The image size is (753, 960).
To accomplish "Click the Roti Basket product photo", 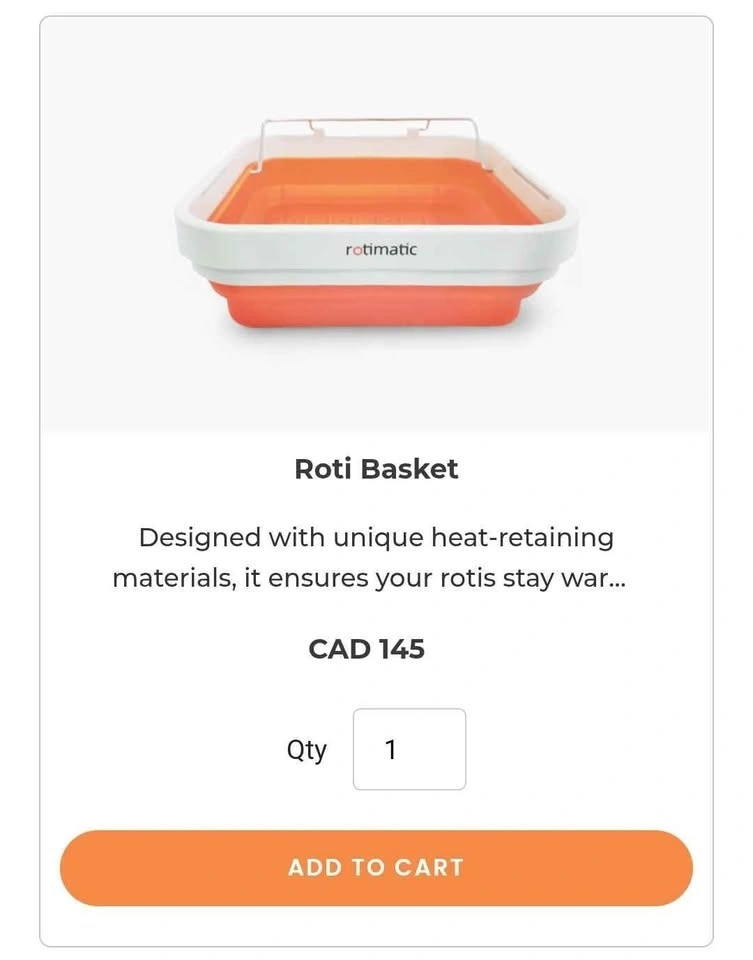I will [376, 230].
